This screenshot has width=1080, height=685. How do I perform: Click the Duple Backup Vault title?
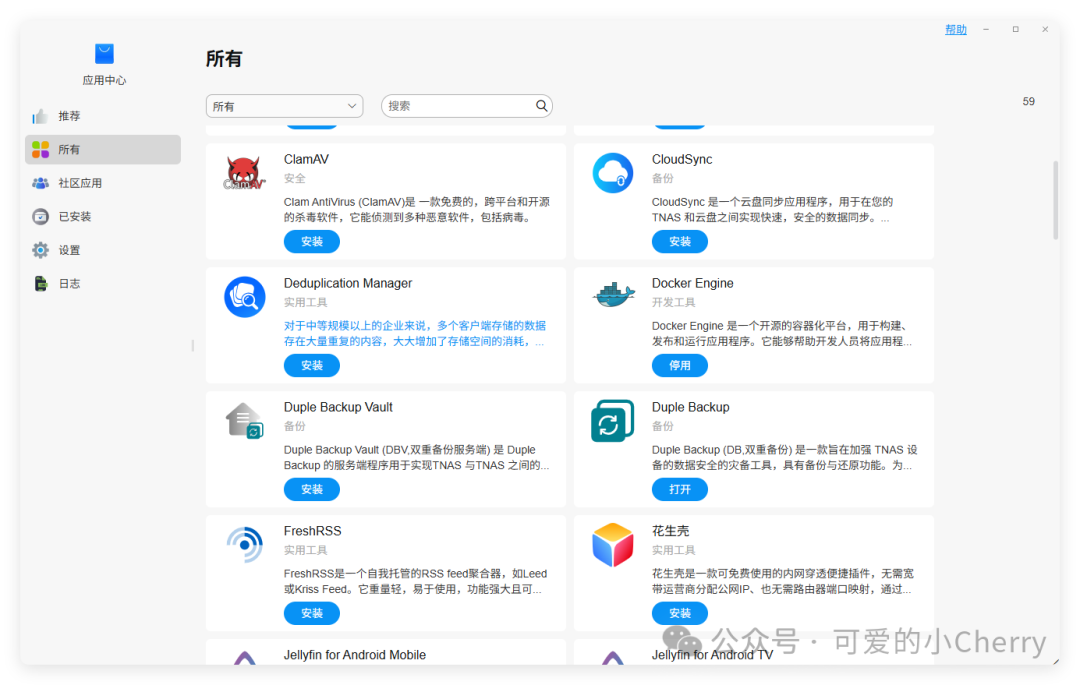point(338,407)
